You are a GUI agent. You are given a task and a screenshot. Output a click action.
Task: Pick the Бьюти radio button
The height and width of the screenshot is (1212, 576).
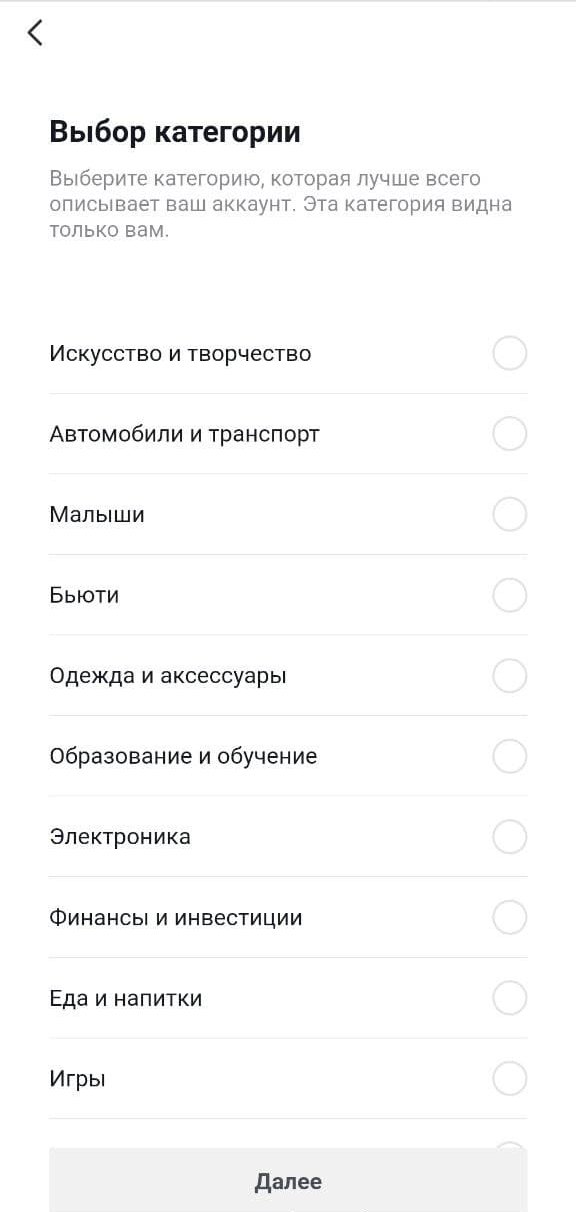510,595
